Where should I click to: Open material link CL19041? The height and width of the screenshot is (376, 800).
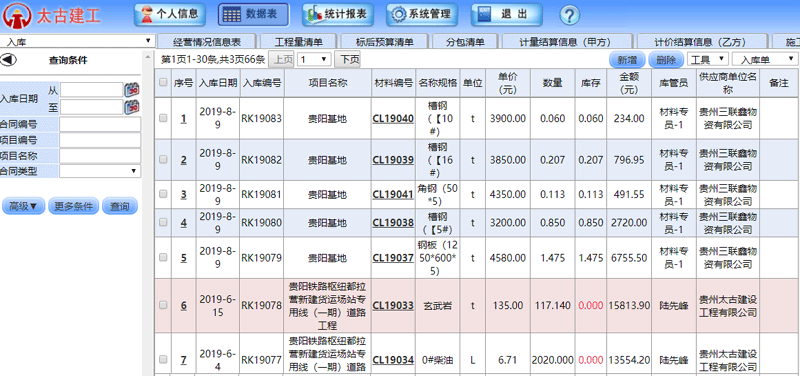pos(393,194)
